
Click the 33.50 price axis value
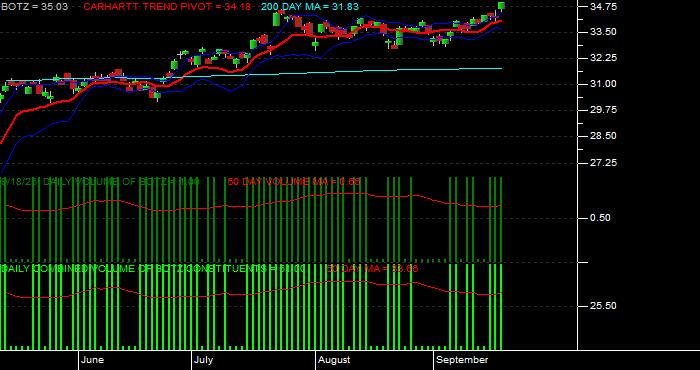[x=603, y=32]
